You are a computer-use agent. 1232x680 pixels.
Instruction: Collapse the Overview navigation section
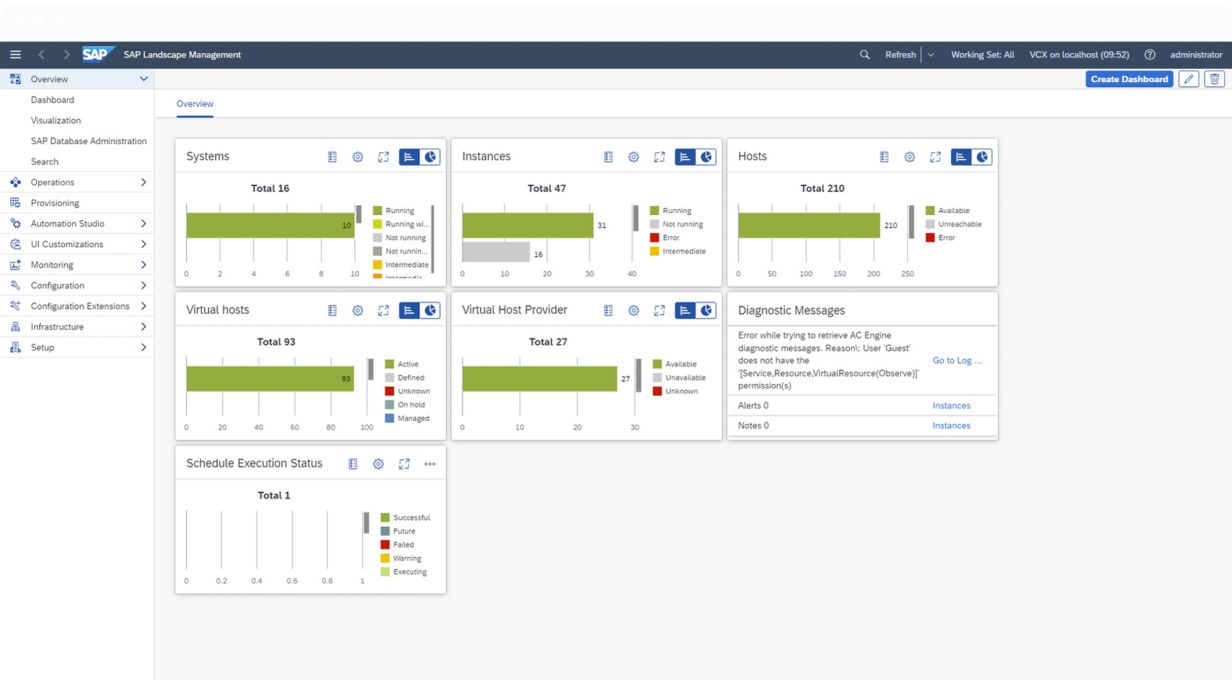[x=143, y=79]
